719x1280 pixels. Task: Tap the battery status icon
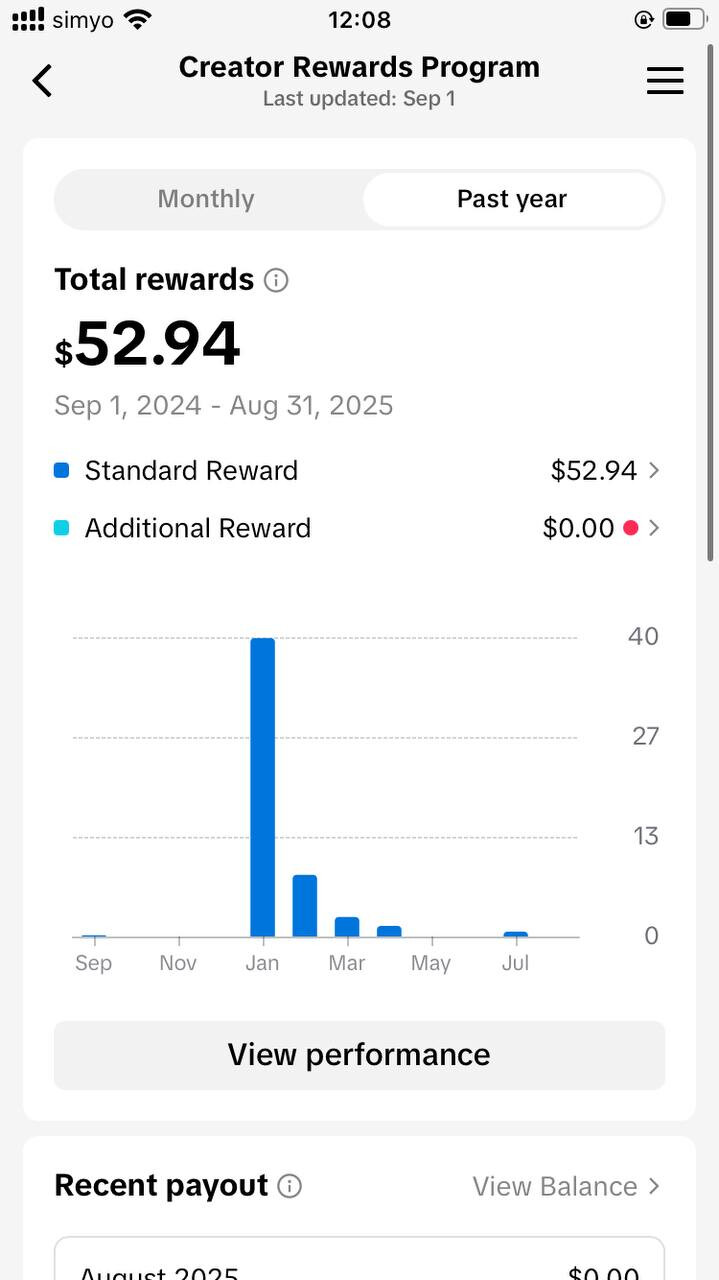click(683, 19)
